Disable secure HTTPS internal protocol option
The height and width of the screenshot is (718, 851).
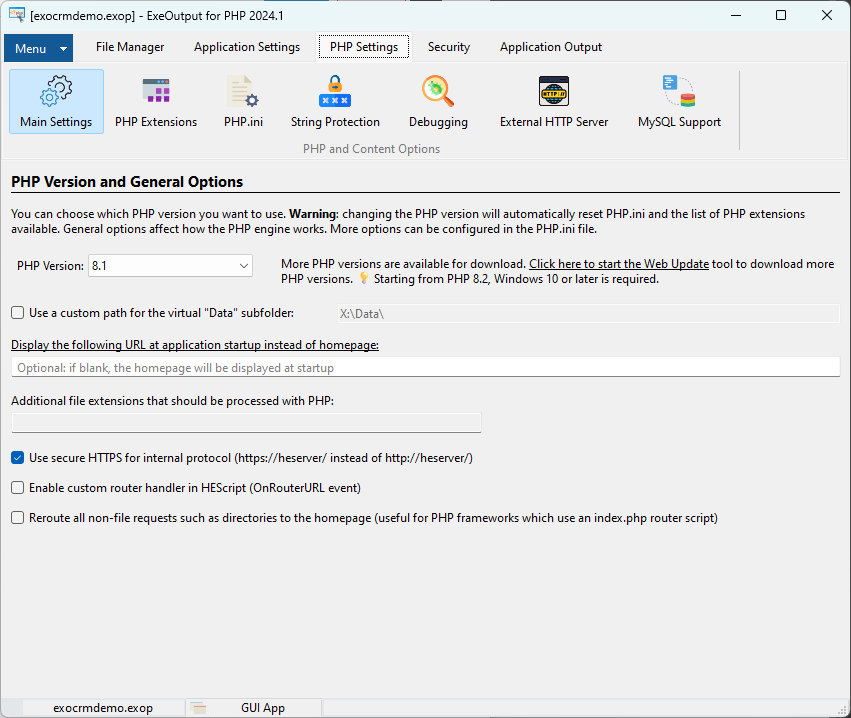(x=17, y=457)
